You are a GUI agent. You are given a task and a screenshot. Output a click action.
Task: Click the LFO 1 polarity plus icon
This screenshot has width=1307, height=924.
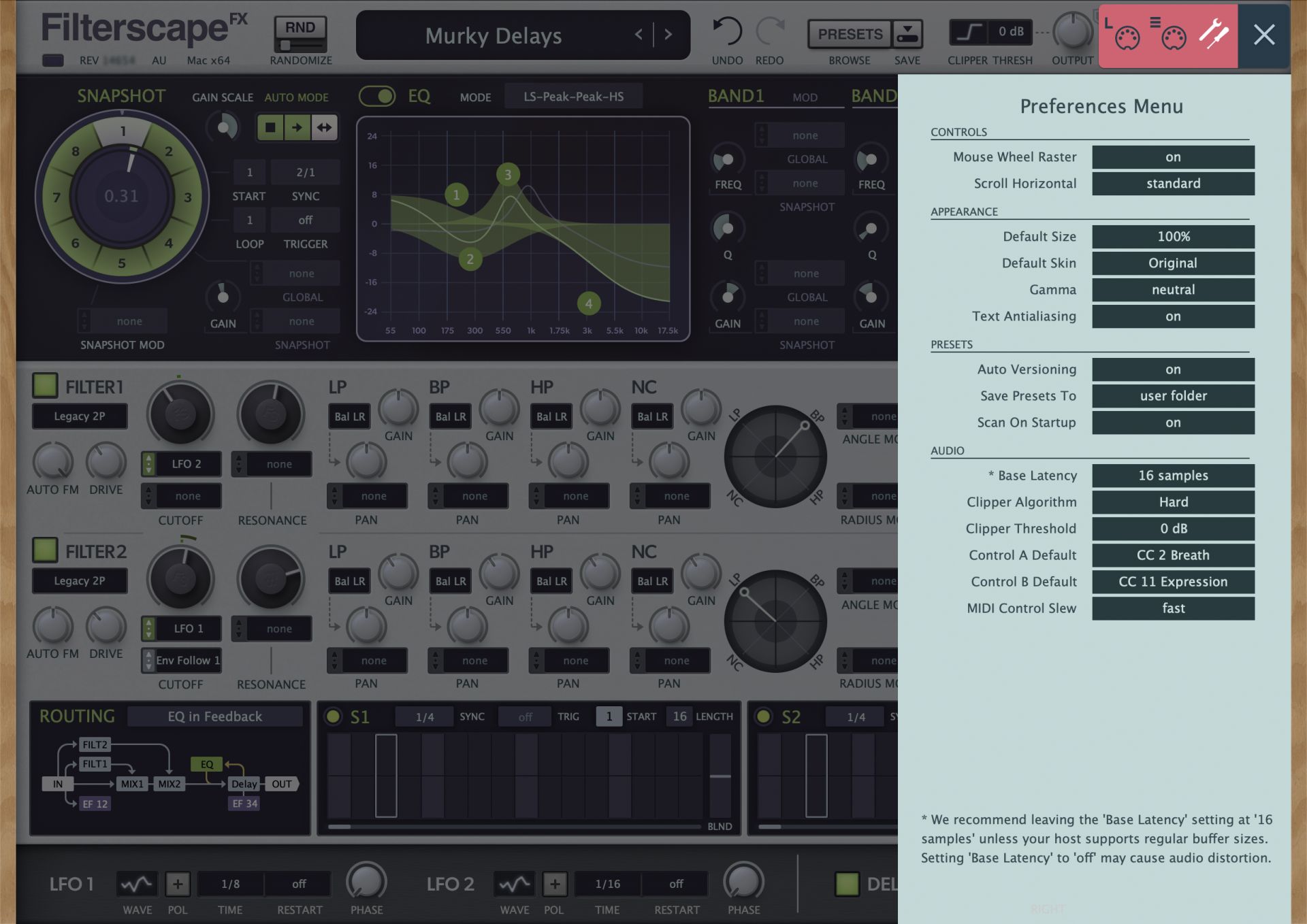click(178, 884)
